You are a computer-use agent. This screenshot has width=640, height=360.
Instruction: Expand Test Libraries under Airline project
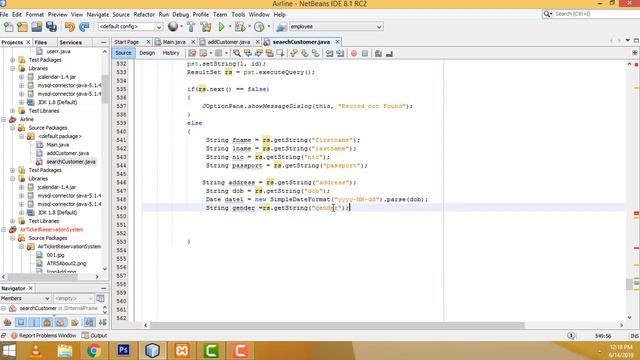point(13,221)
